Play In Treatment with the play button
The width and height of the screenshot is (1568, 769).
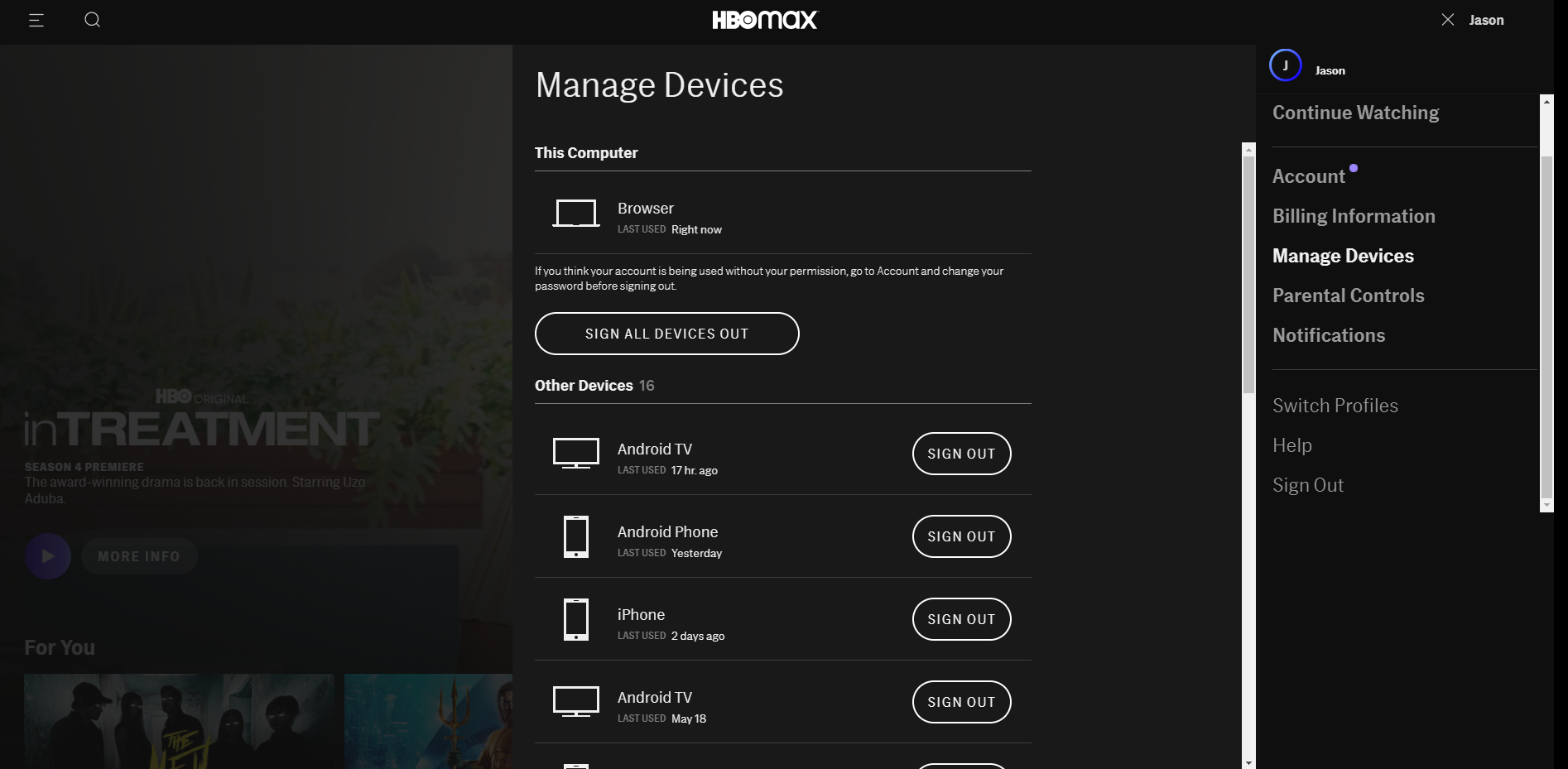pos(48,556)
